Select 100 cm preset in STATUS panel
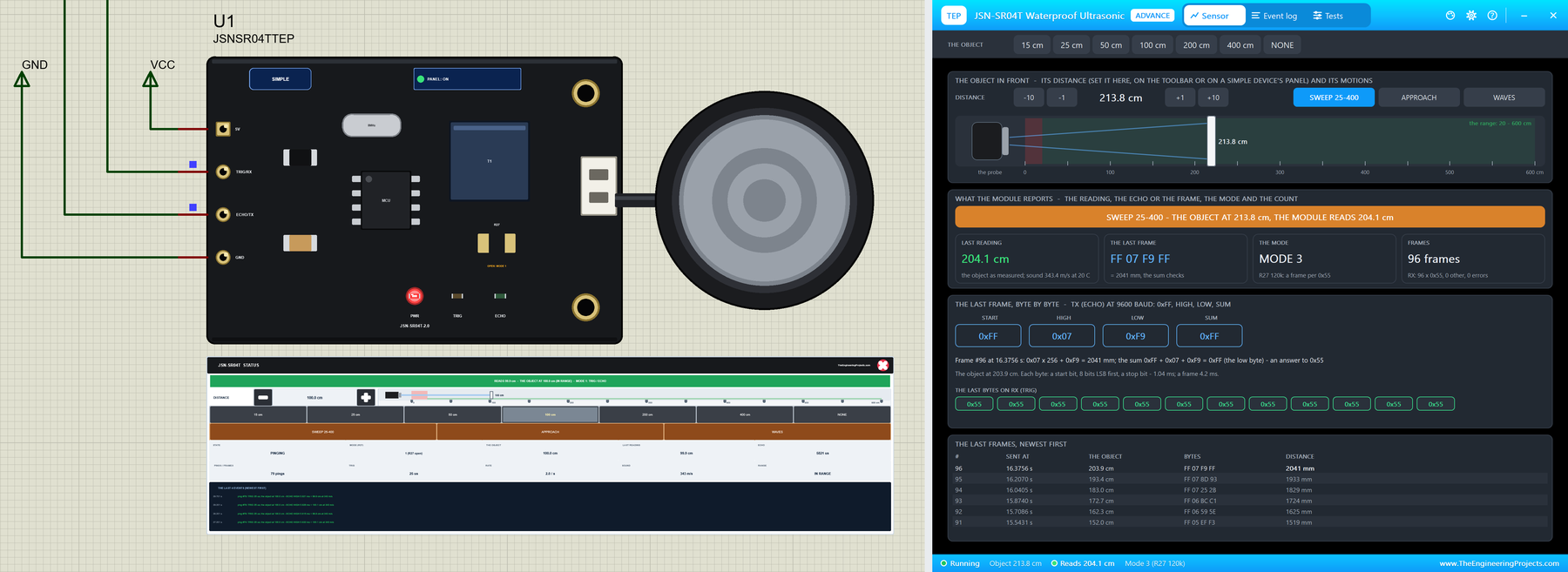Image resolution: width=1568 pixels, height=572 pixels. click(x=550, y=414)
